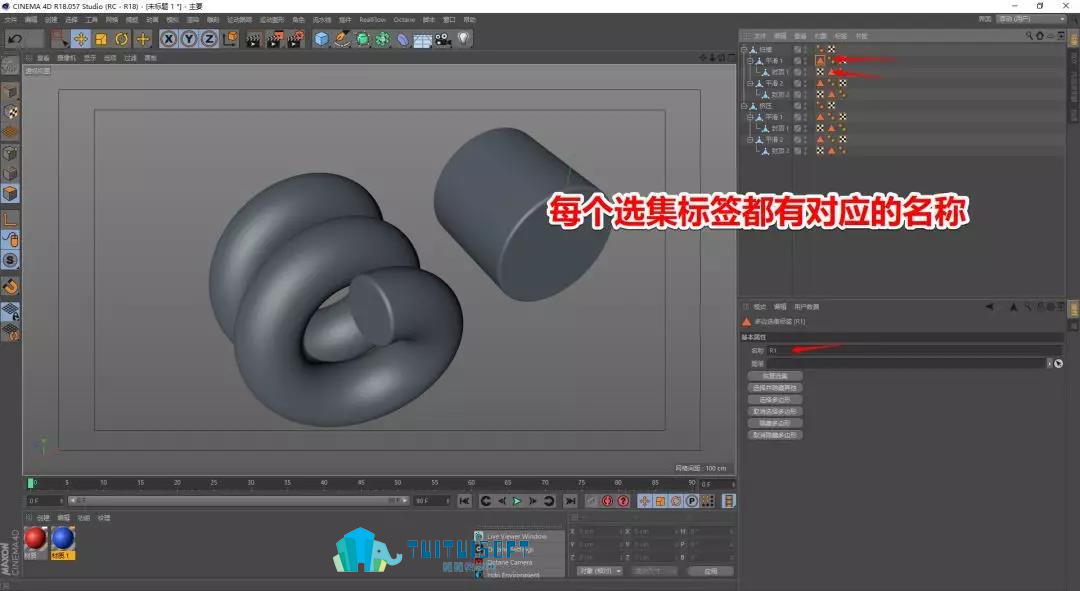Switch to Points mode
Screen dimensions: 1080x591
click(x=10, y=153)
